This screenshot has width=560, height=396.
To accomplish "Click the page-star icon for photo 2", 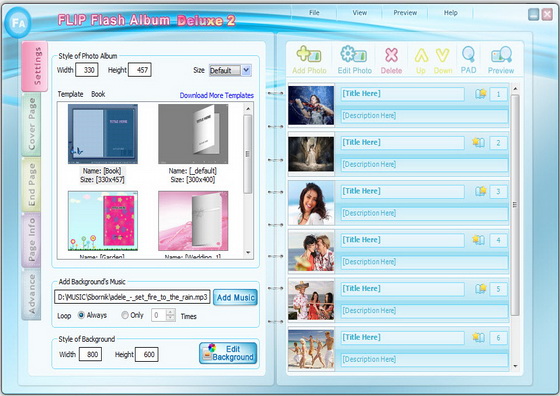I will (x=479, y=143).
